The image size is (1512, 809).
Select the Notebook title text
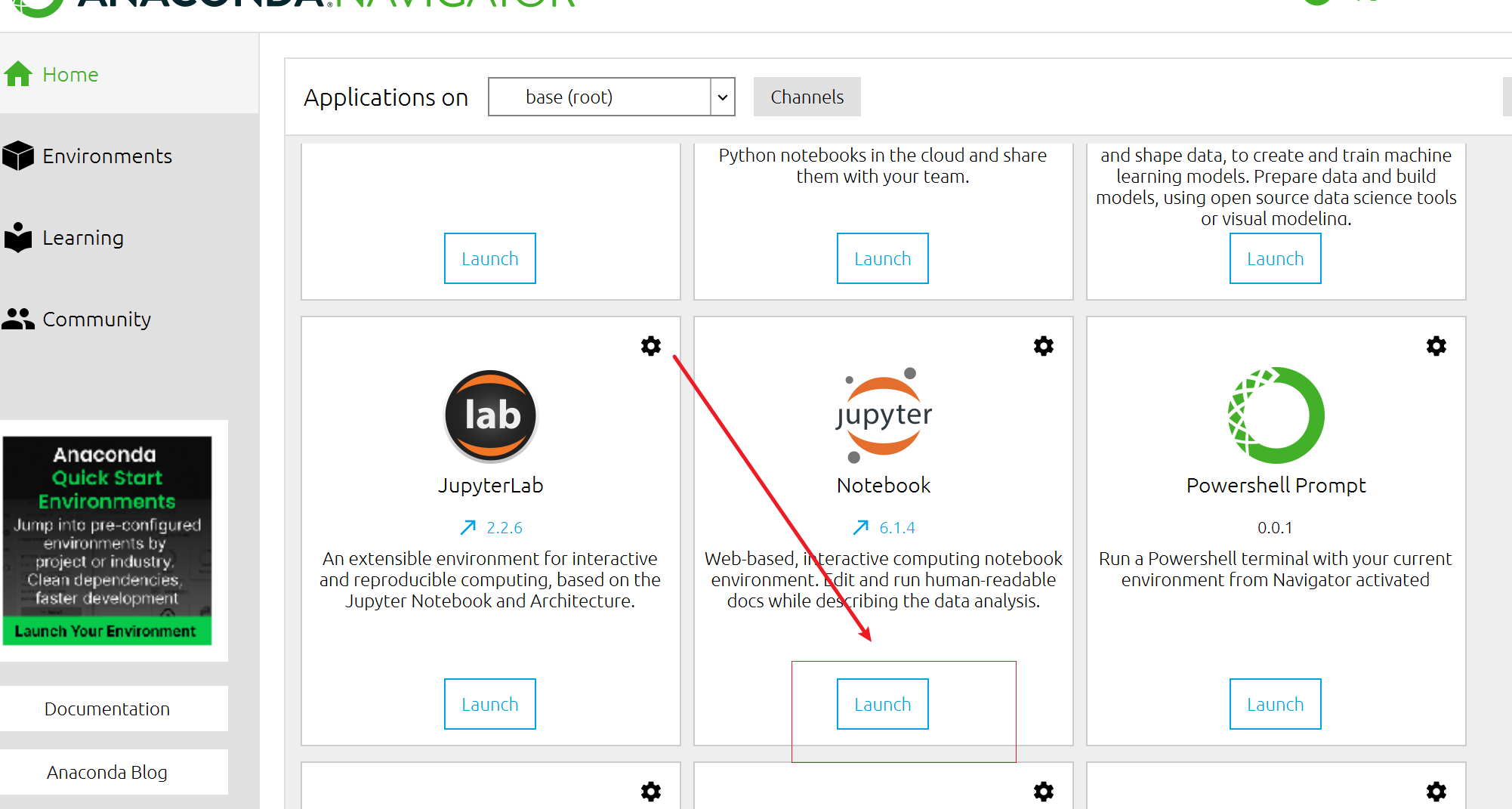pyautogui.click(x=884, y=485)
